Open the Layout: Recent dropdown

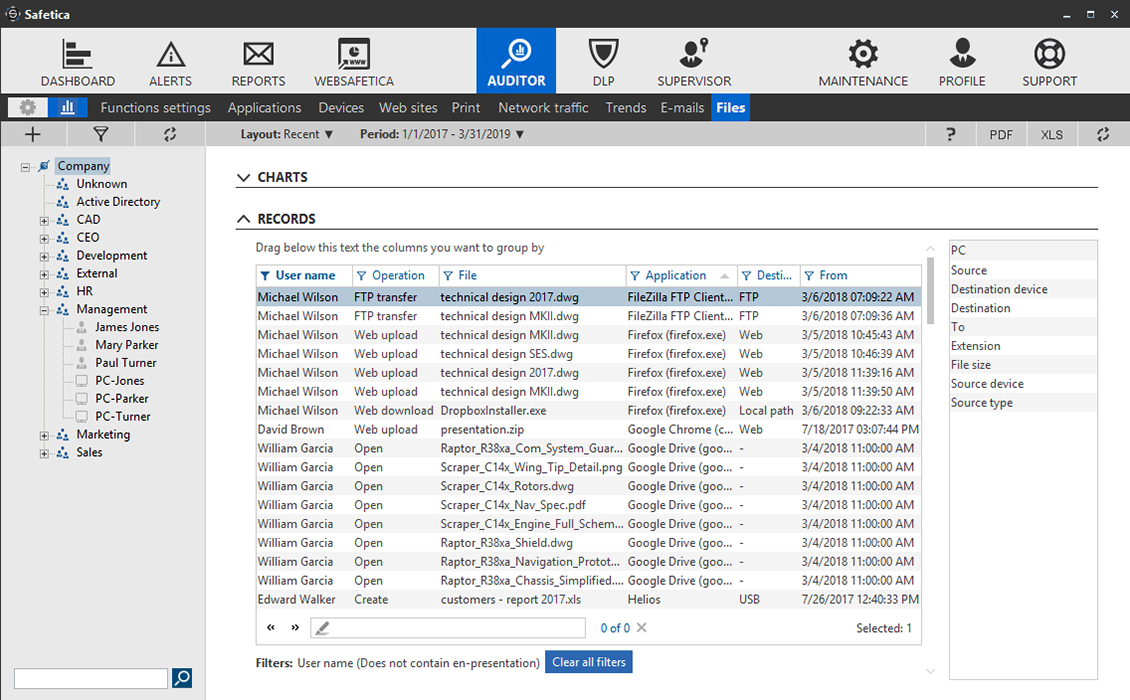pos(287,134)
